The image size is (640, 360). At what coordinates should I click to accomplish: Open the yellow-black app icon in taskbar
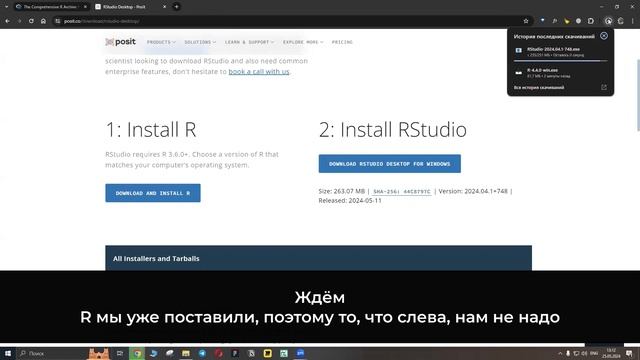point(267,353)
